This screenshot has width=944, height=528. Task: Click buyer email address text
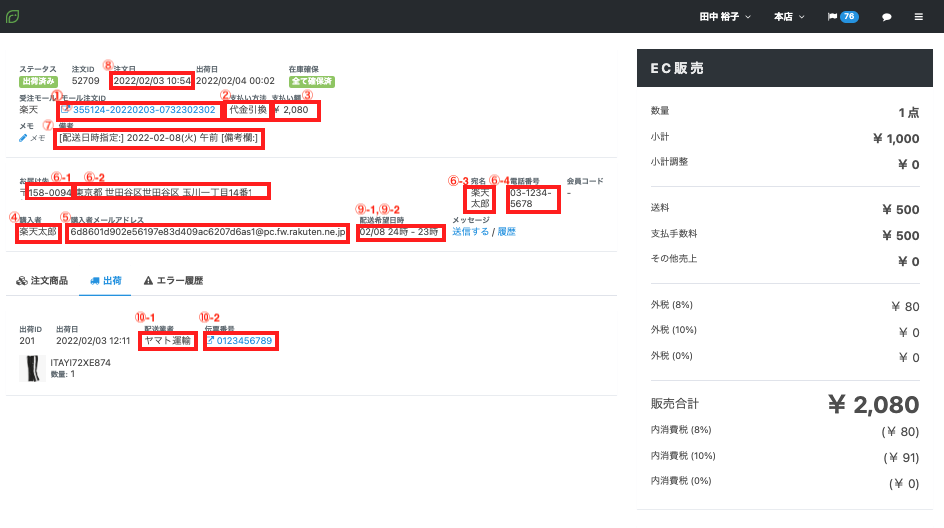(208, 232)
